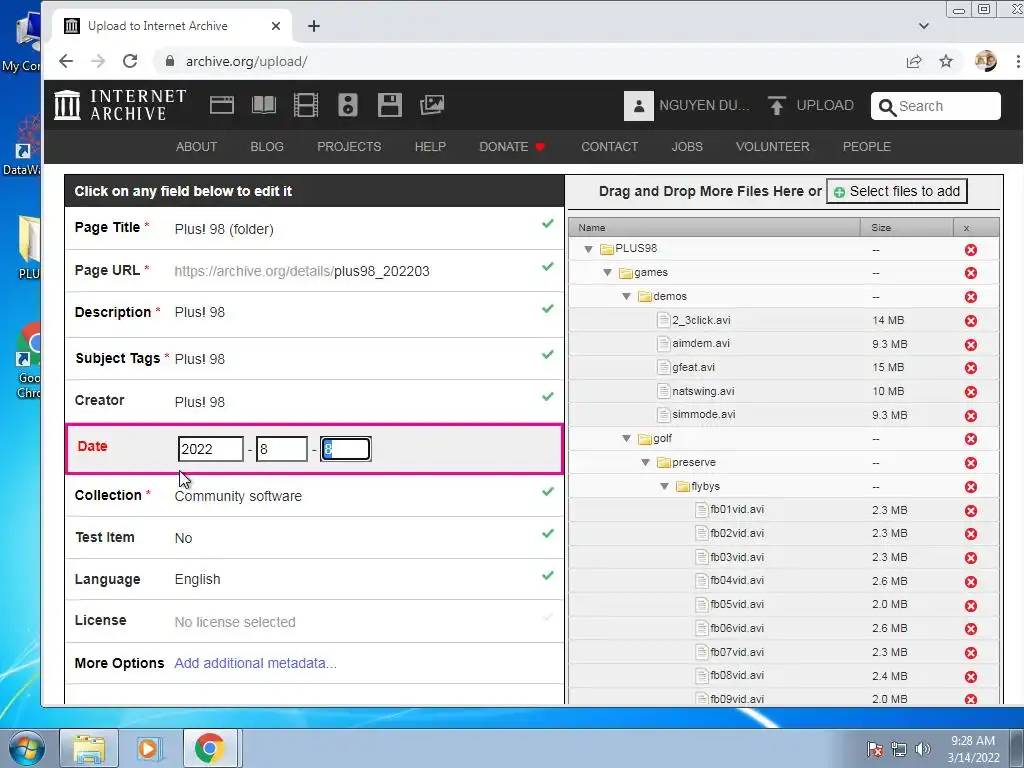Sort by the Size column header
Image resolution: width=1024 pixels, height=768 pixels.
[906, 227]
